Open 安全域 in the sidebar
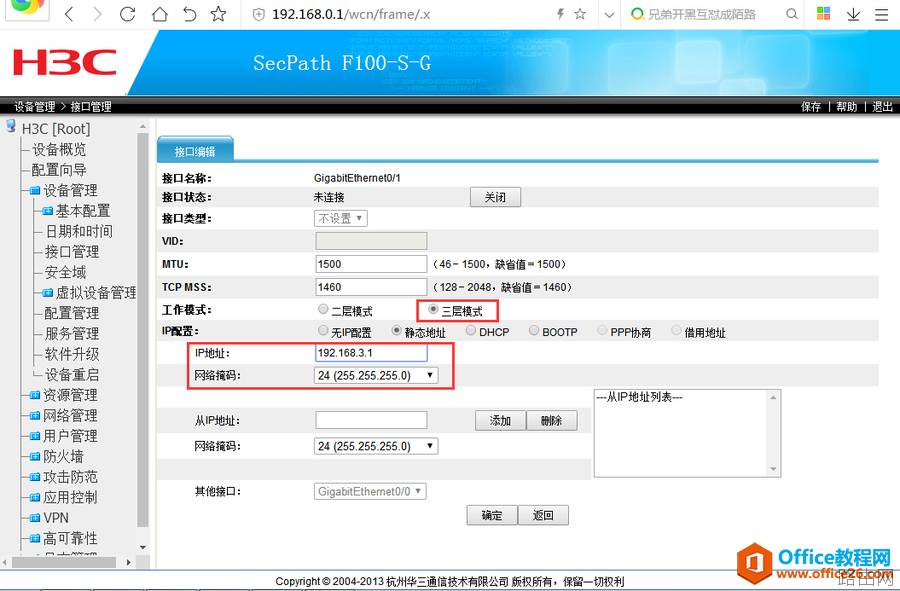This screenshot has height=591, width=900. (65, 273)
